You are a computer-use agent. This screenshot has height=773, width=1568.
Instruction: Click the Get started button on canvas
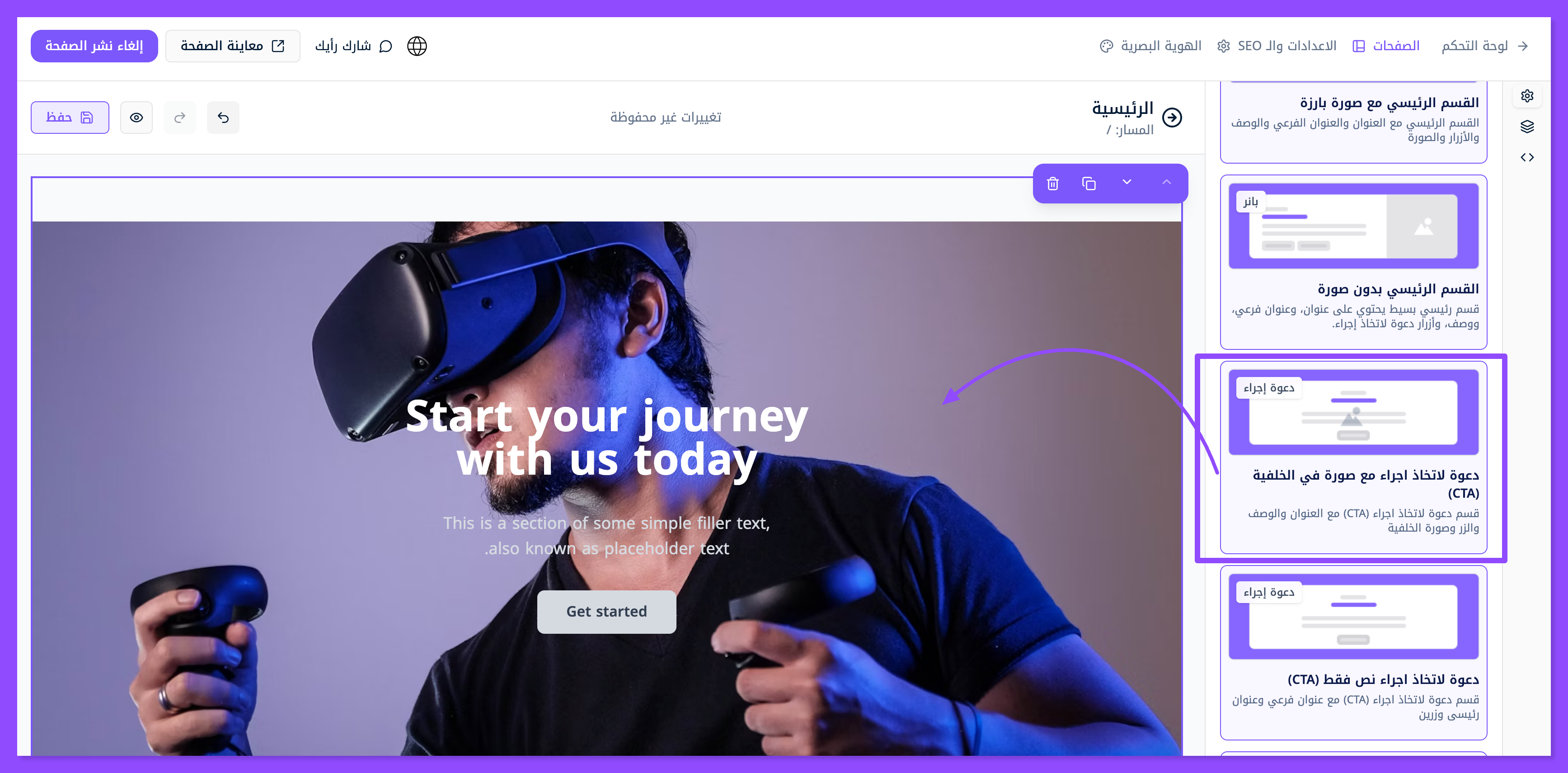606,612
